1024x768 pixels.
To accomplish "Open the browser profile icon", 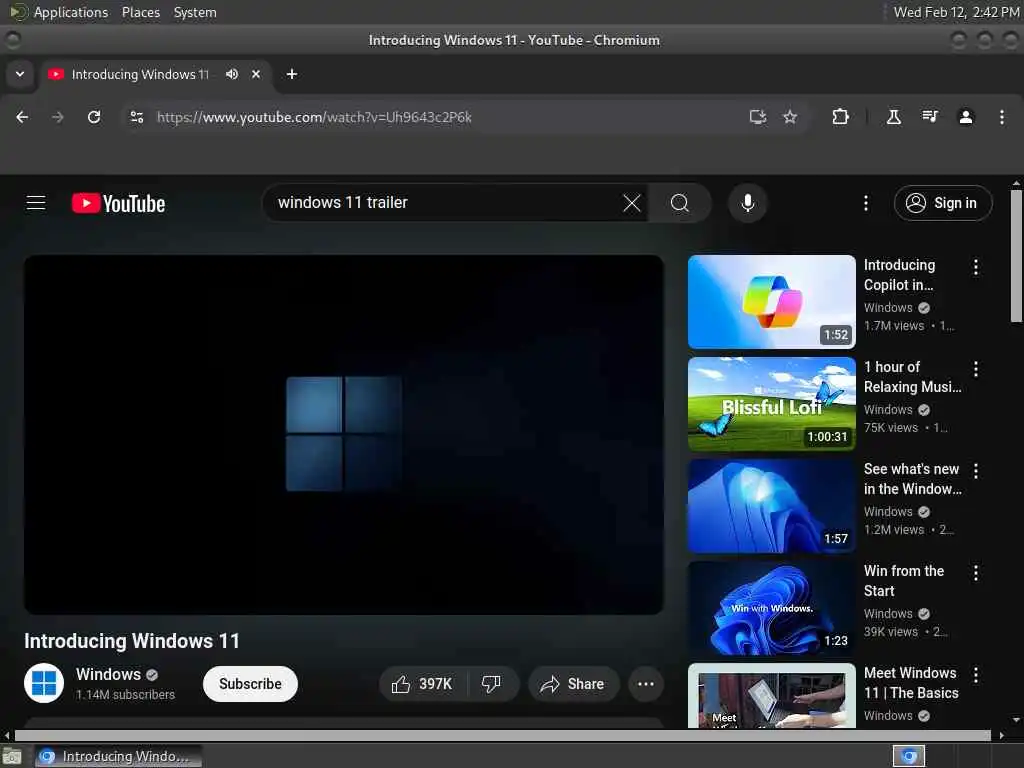I will point(966,117).
